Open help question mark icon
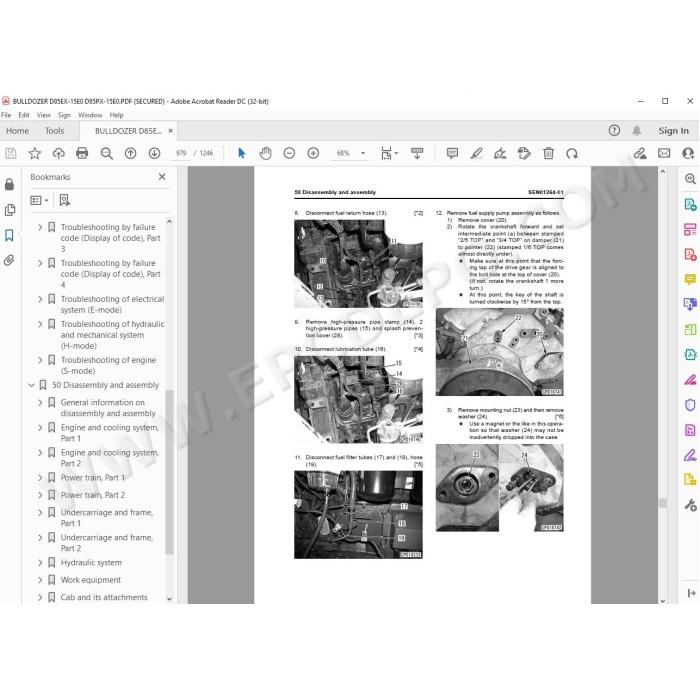 (x=614, y=130)
